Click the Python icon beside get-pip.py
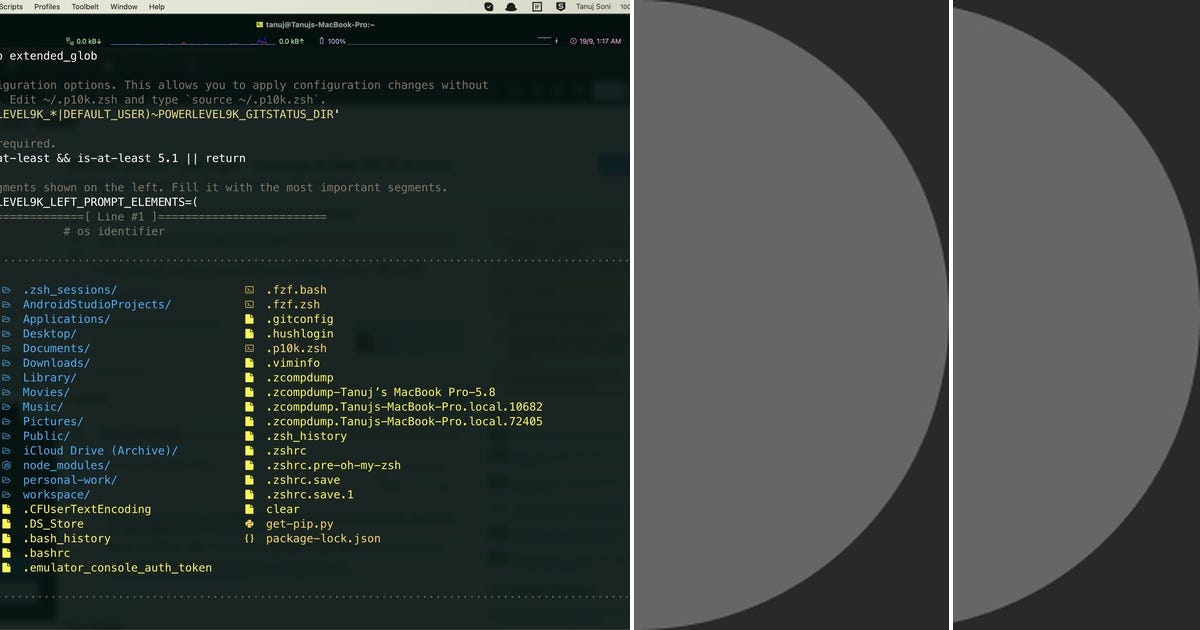1200x630 pixels. click(x=249, y=524)
